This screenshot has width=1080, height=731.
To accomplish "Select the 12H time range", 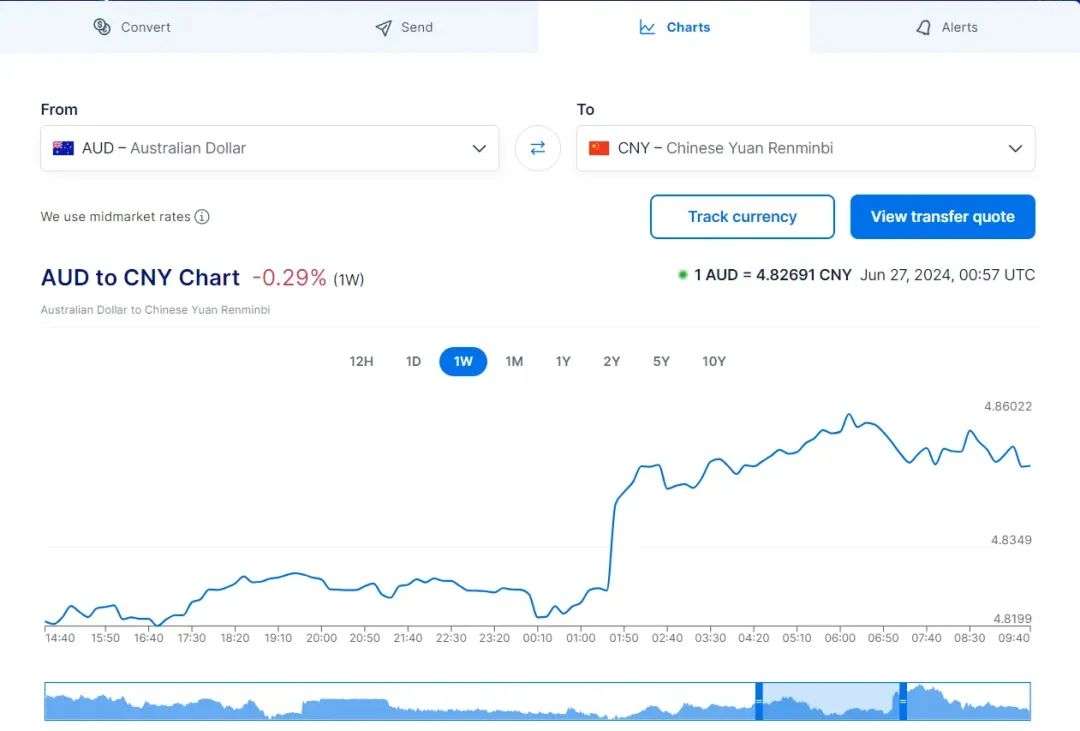I will pos(361,361).
